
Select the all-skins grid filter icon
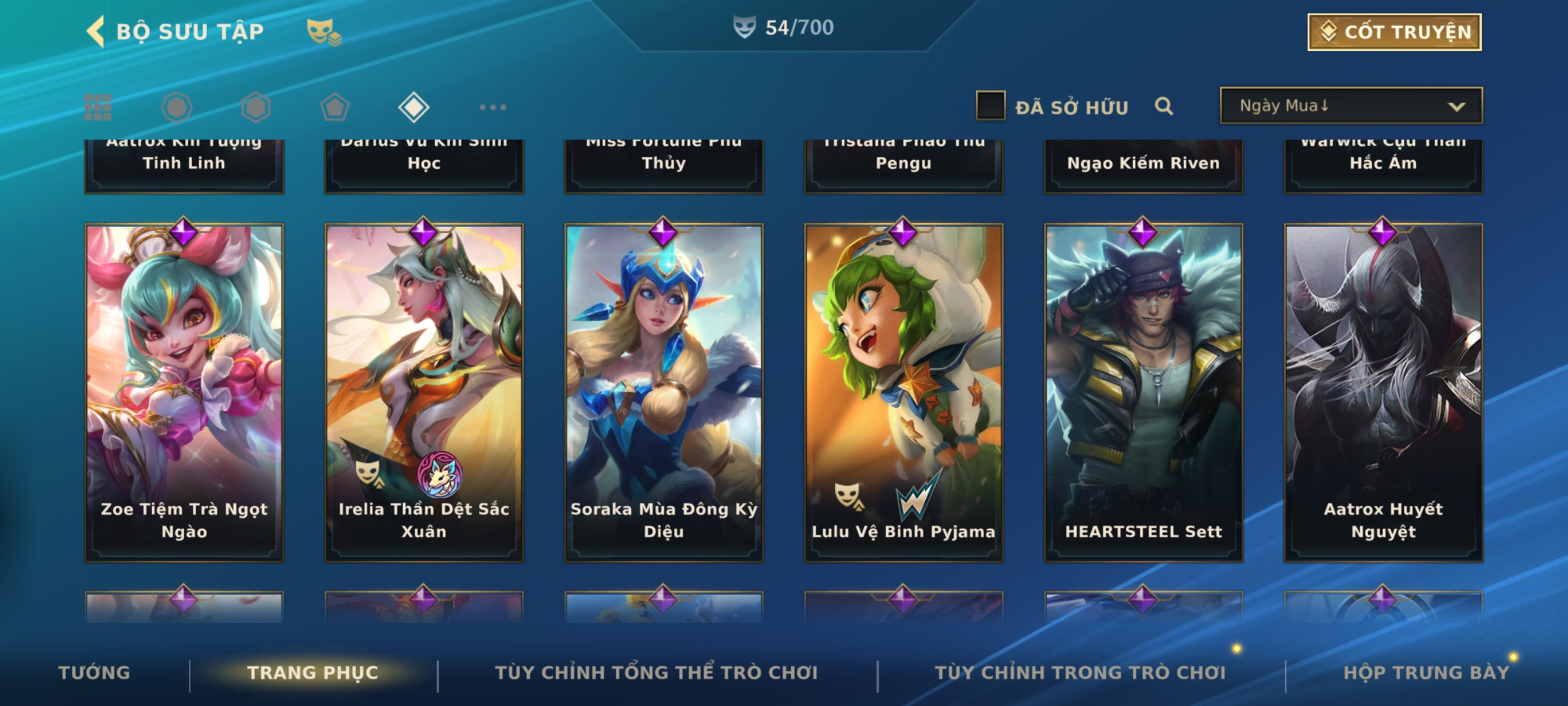click(98, 107)
